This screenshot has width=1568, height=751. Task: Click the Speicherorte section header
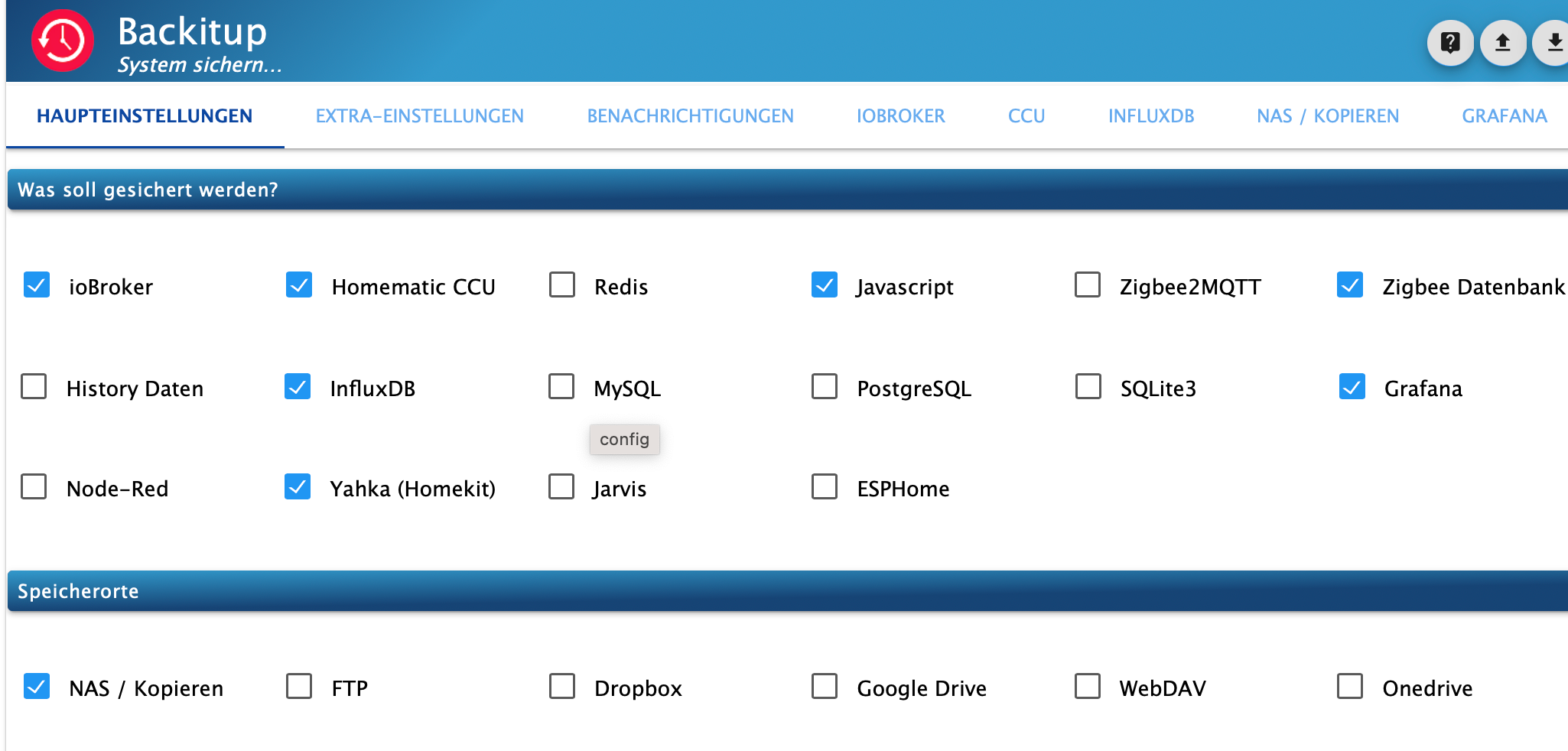pos(78,591)
